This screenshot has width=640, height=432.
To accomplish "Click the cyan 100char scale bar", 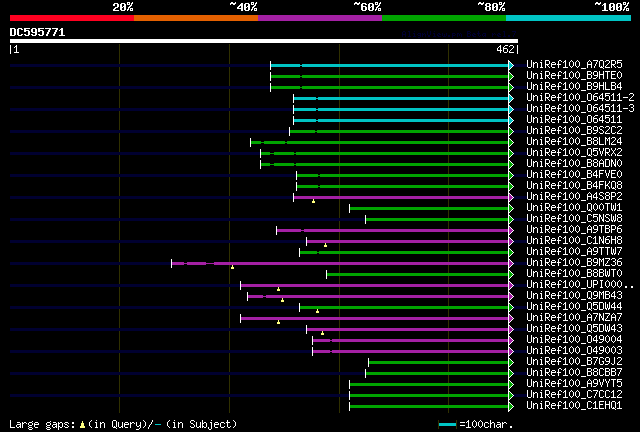I will click(447, 425).
